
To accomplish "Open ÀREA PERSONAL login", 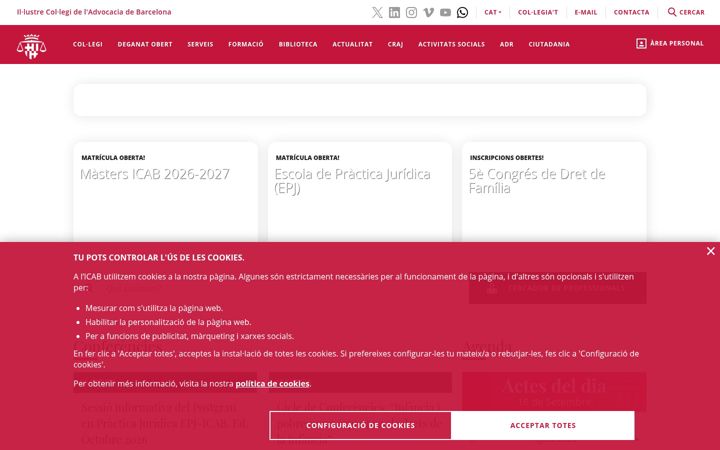I will coord(677,43).
